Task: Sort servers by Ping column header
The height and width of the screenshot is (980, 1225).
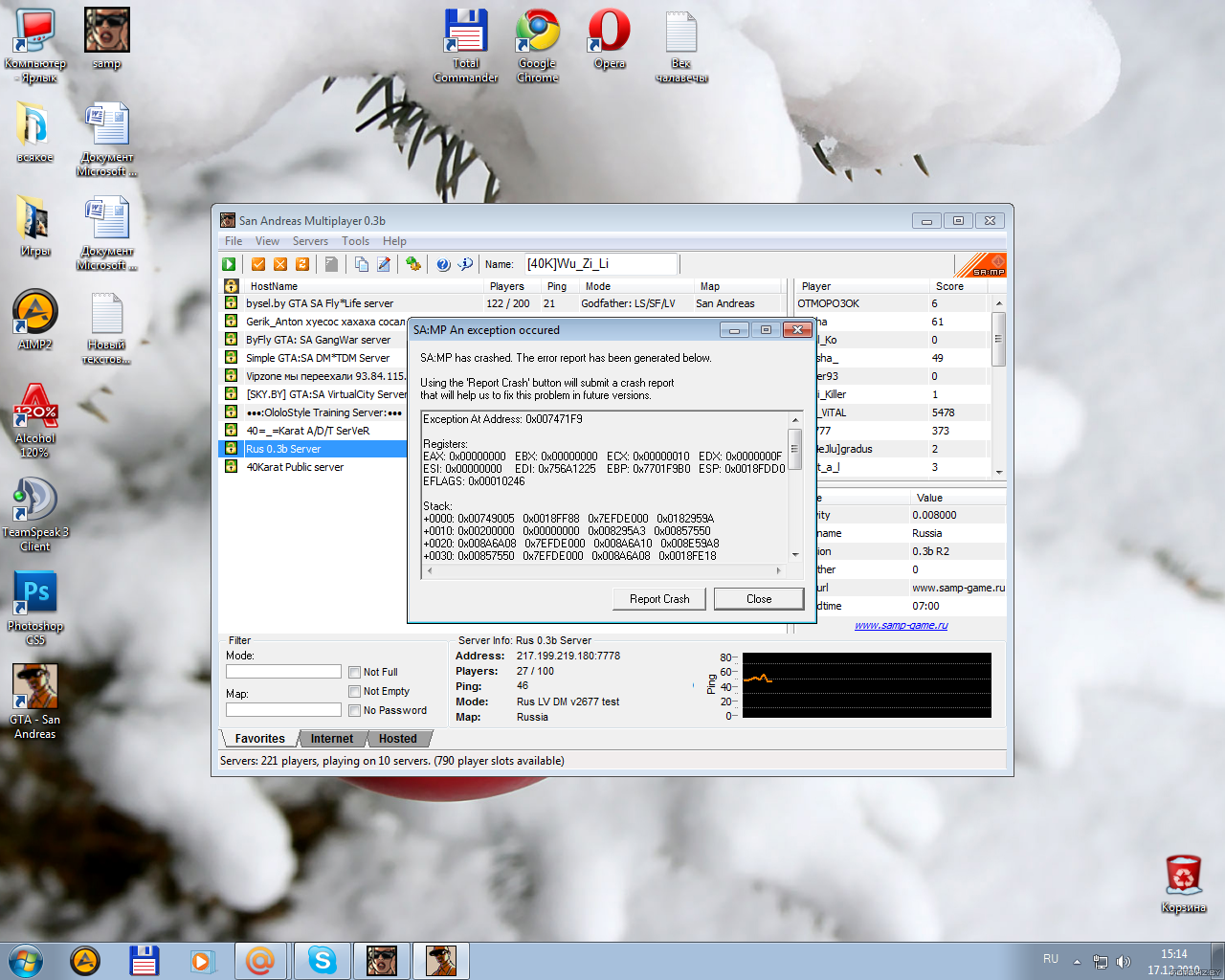Action: tap(561, 286)
